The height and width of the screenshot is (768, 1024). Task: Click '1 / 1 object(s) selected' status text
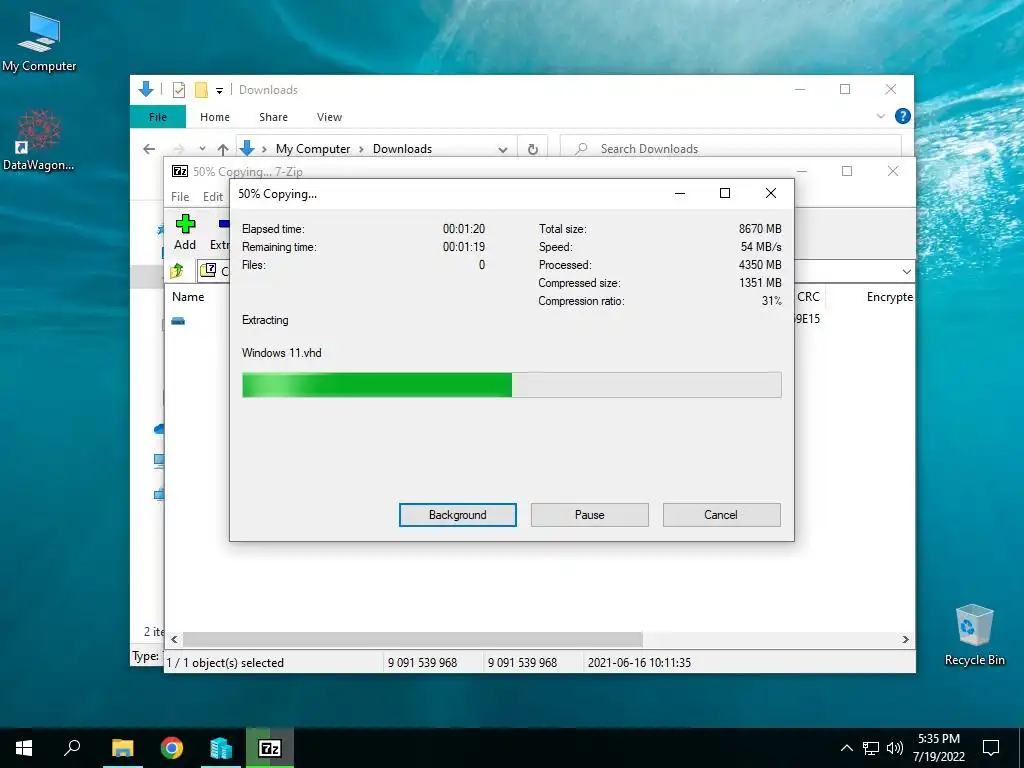[x=225, y=663]
